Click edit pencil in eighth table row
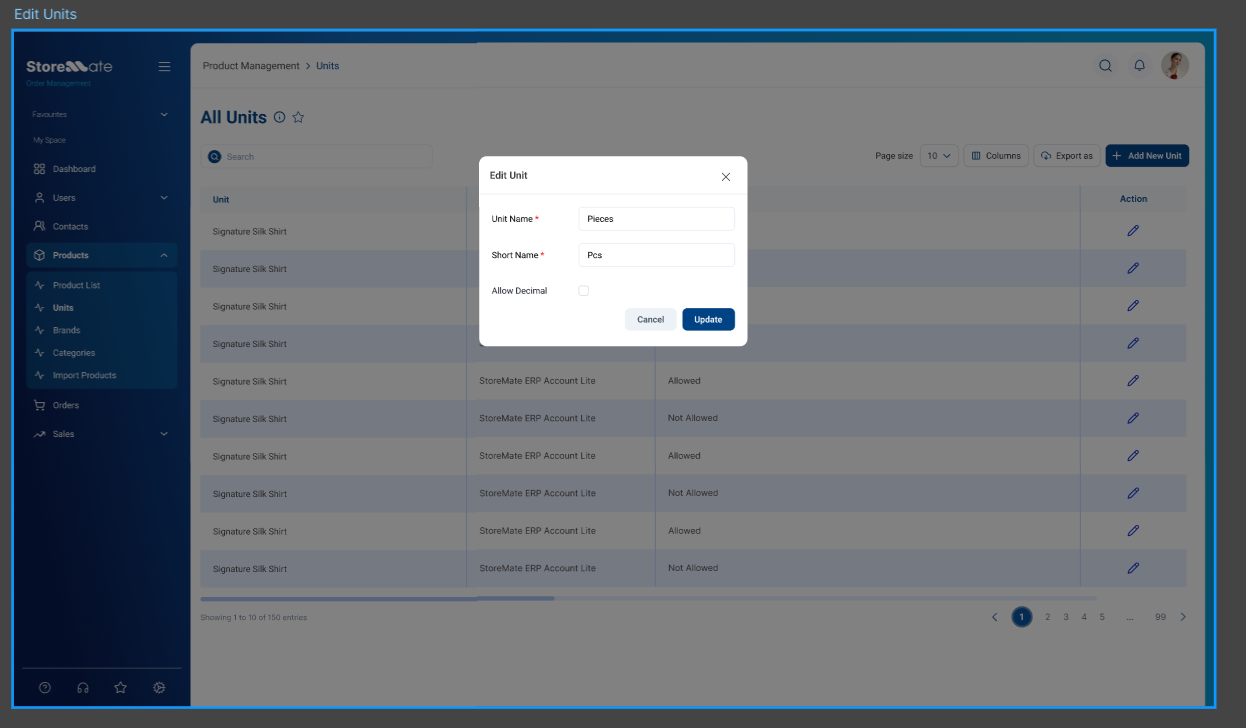Screen dimensions: 1246x728 [1133, 493]
